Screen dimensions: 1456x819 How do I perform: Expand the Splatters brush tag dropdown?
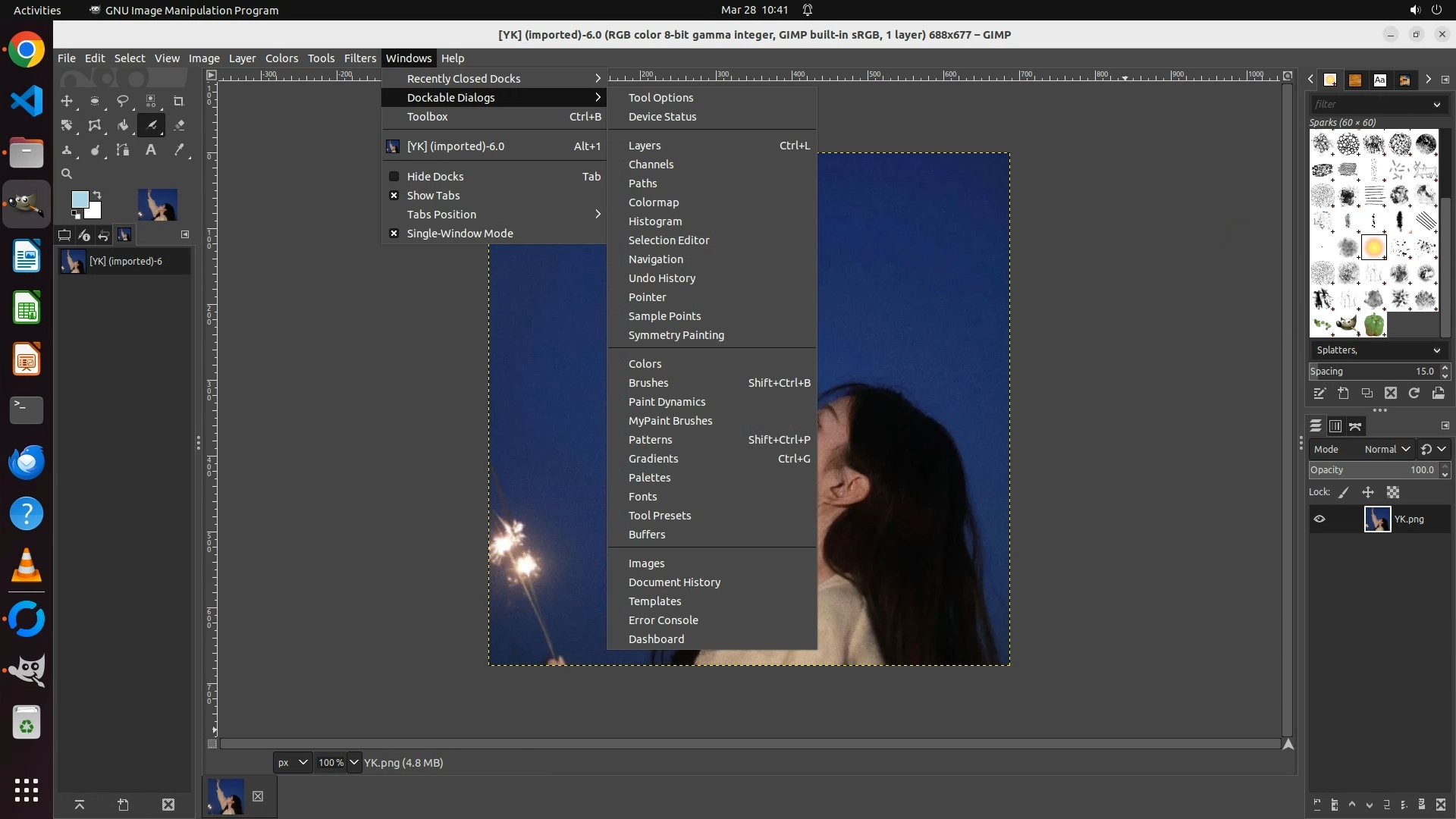[1436, 350]
